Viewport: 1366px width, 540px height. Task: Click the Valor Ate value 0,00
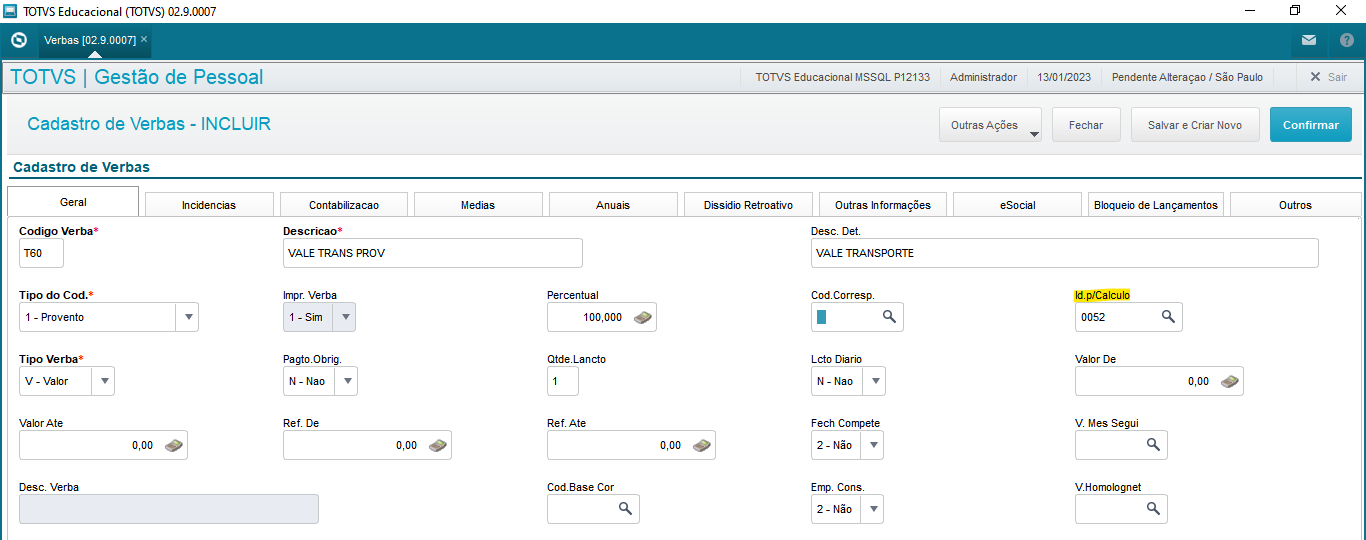(x=142, y=445)
